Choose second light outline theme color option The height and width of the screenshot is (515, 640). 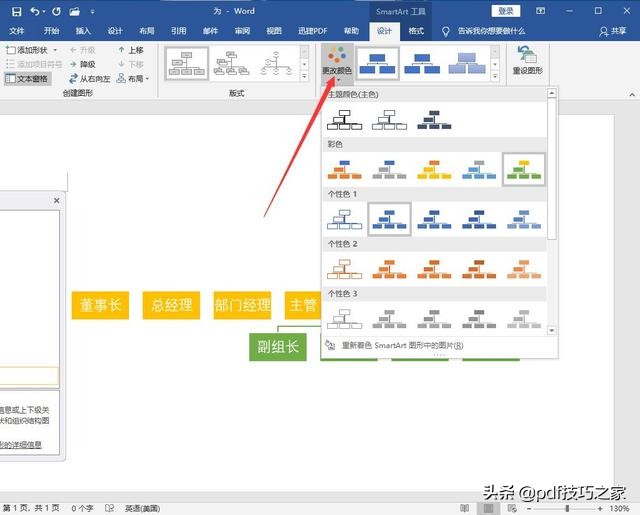click(x=389, y=120)
